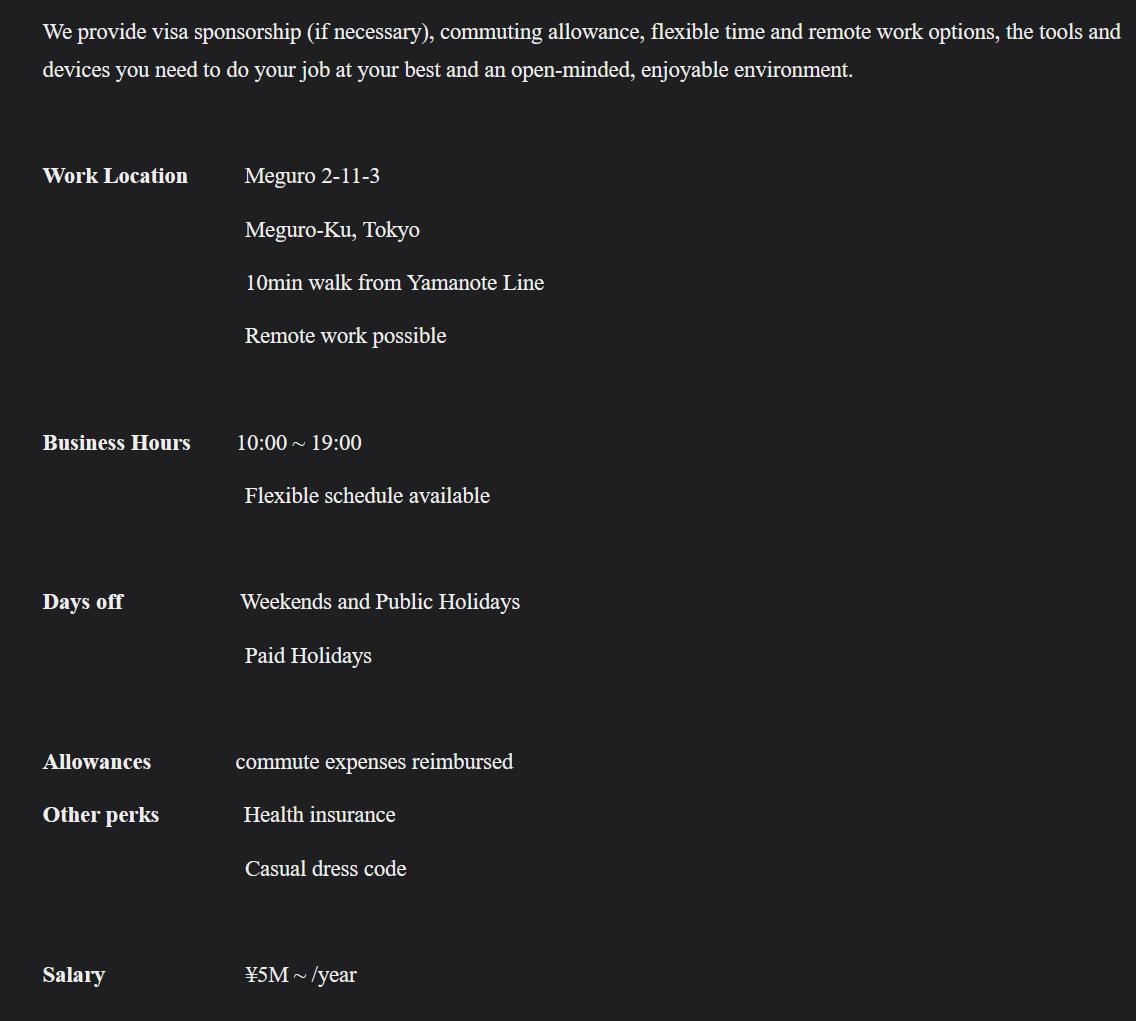Click 10min walk from Yamanote Line text
The width and height of the screenshot is (1136, 1021).
(395, 283)
